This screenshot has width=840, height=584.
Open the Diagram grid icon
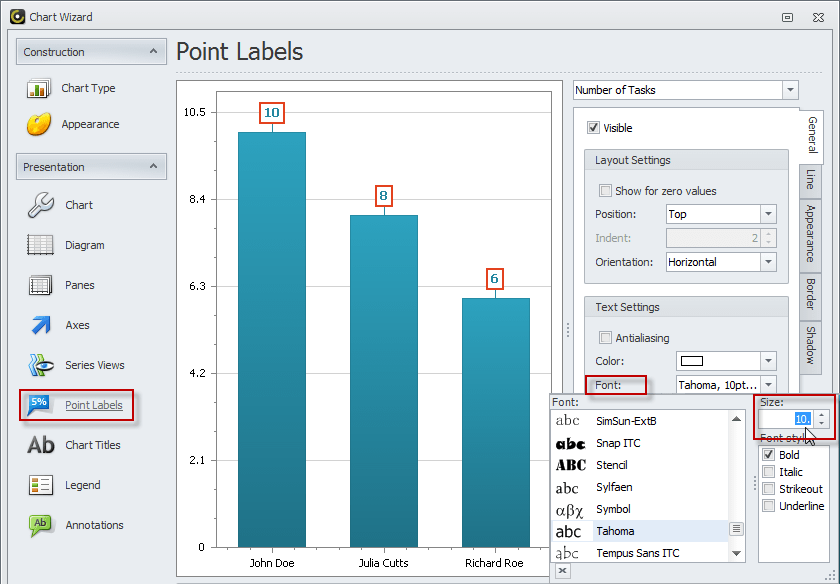point(40,246)
